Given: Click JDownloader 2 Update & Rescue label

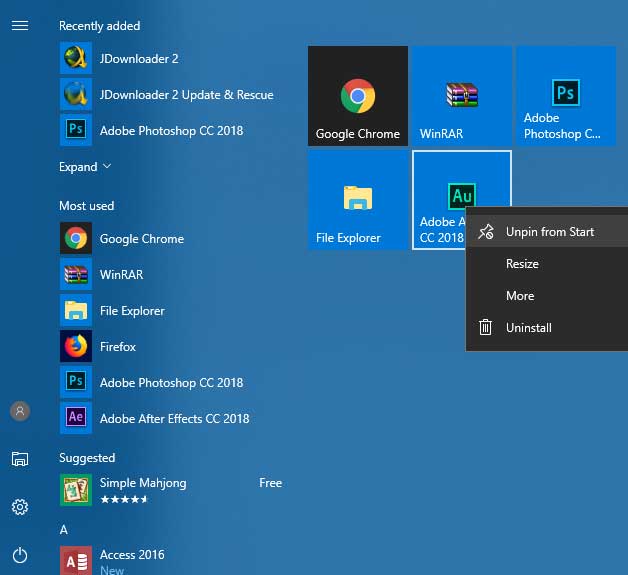Looking at the screenshot, I should click(187, 95).
